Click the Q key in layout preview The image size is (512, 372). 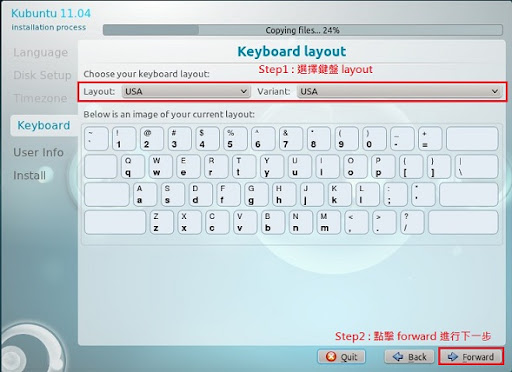point(133,166)
